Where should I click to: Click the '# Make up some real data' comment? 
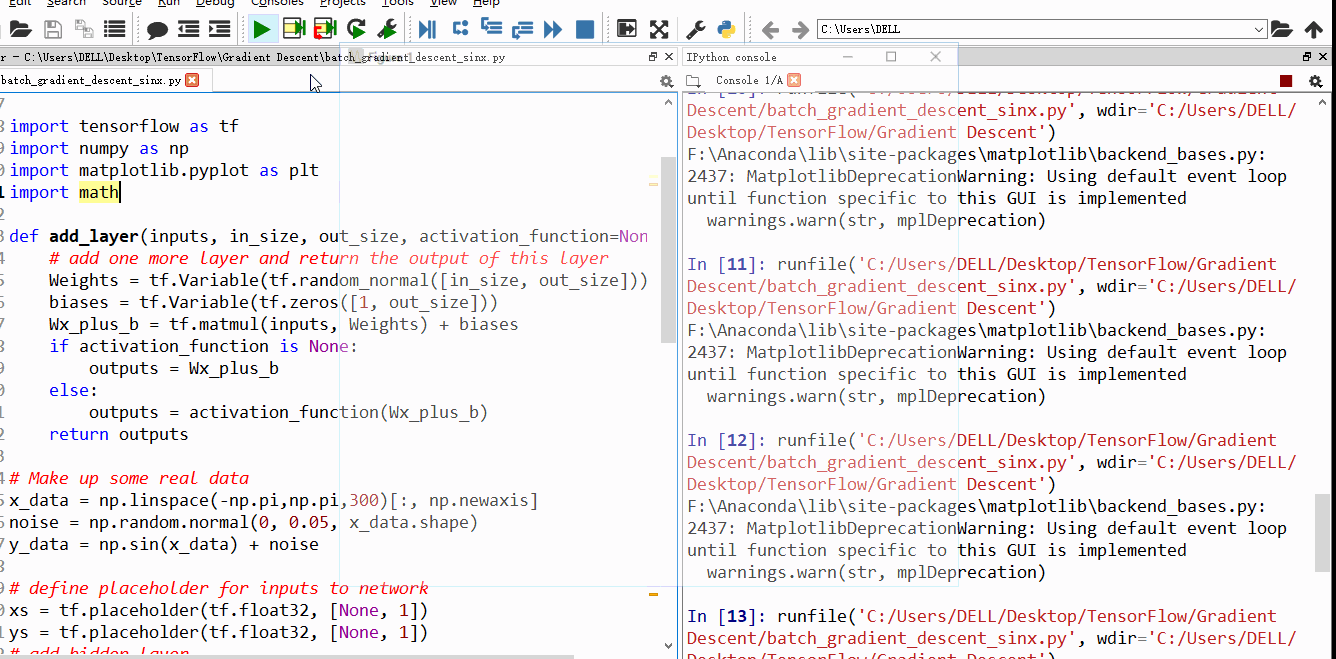[x=129, y=478]
